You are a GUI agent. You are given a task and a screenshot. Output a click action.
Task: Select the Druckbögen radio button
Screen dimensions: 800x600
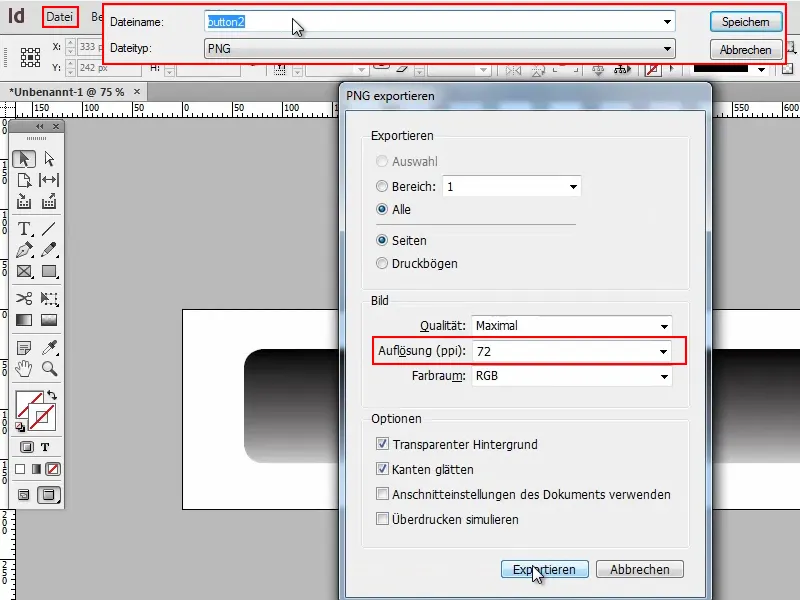point(382,263)
